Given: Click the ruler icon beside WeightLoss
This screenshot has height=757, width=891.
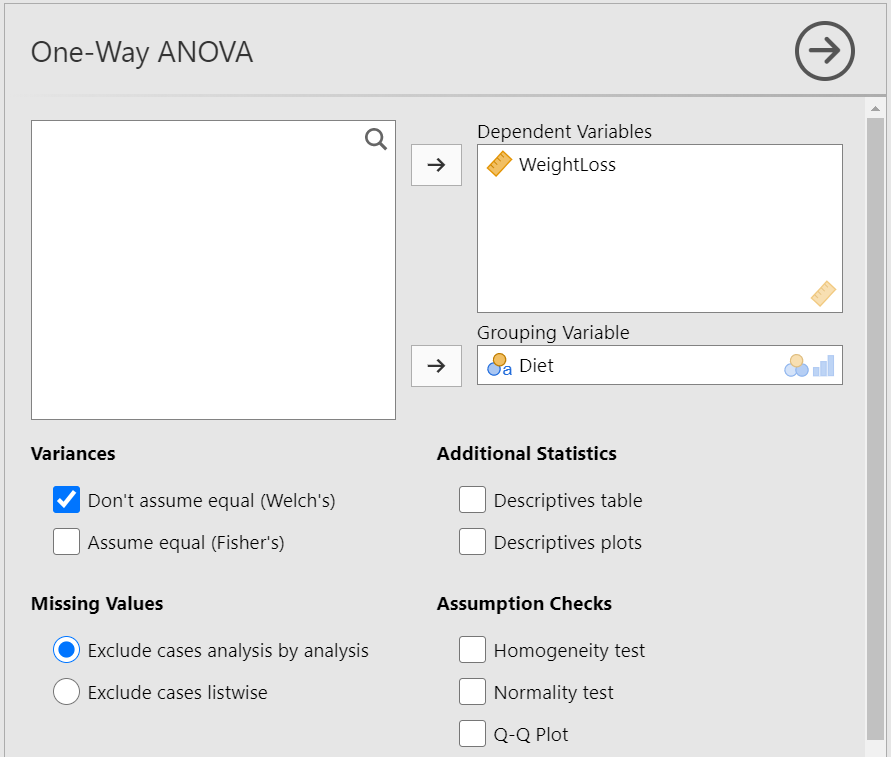Looking at the screenshot, I should point(499,165).
